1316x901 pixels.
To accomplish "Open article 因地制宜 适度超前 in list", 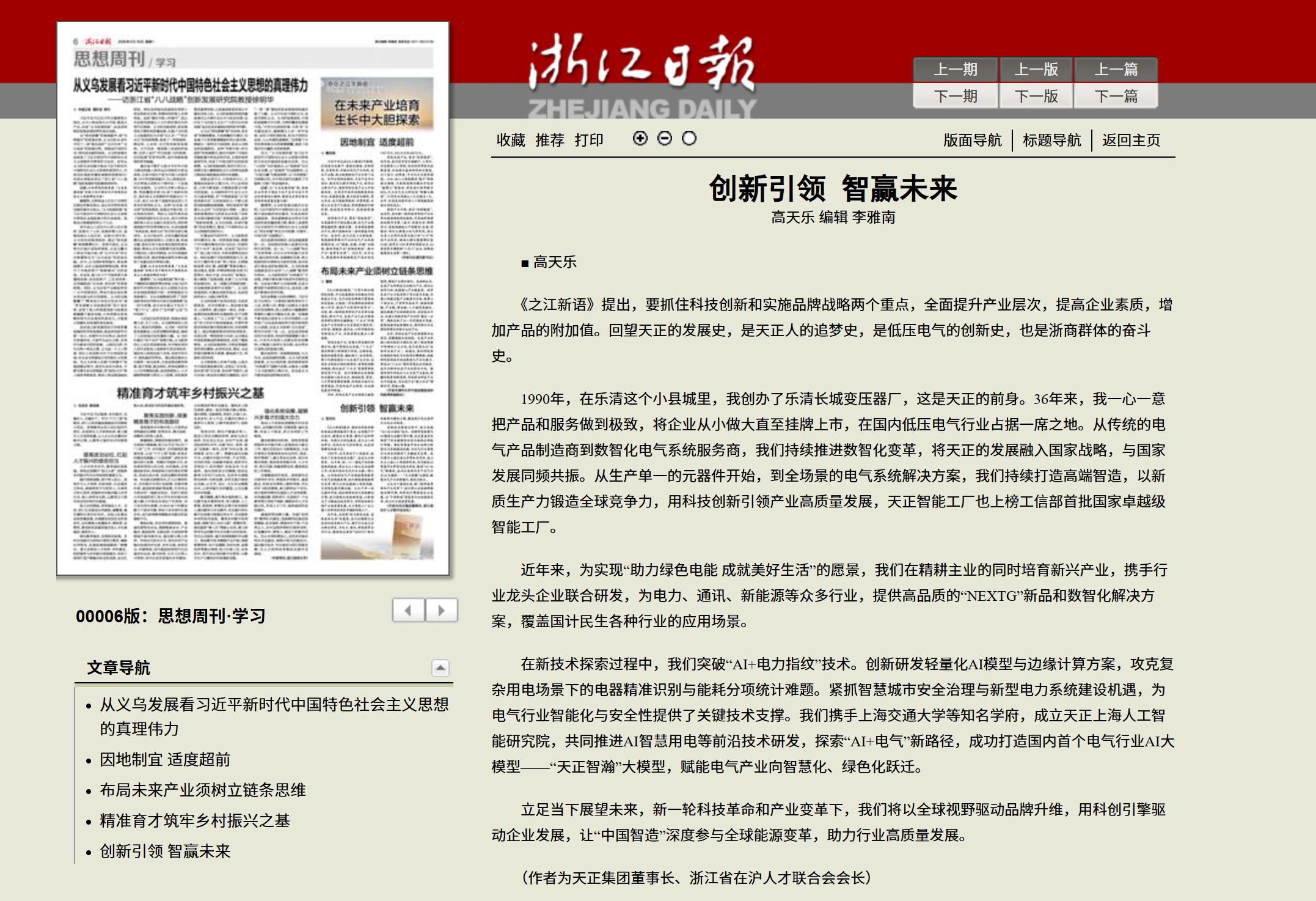I will [x=165, y=760].
